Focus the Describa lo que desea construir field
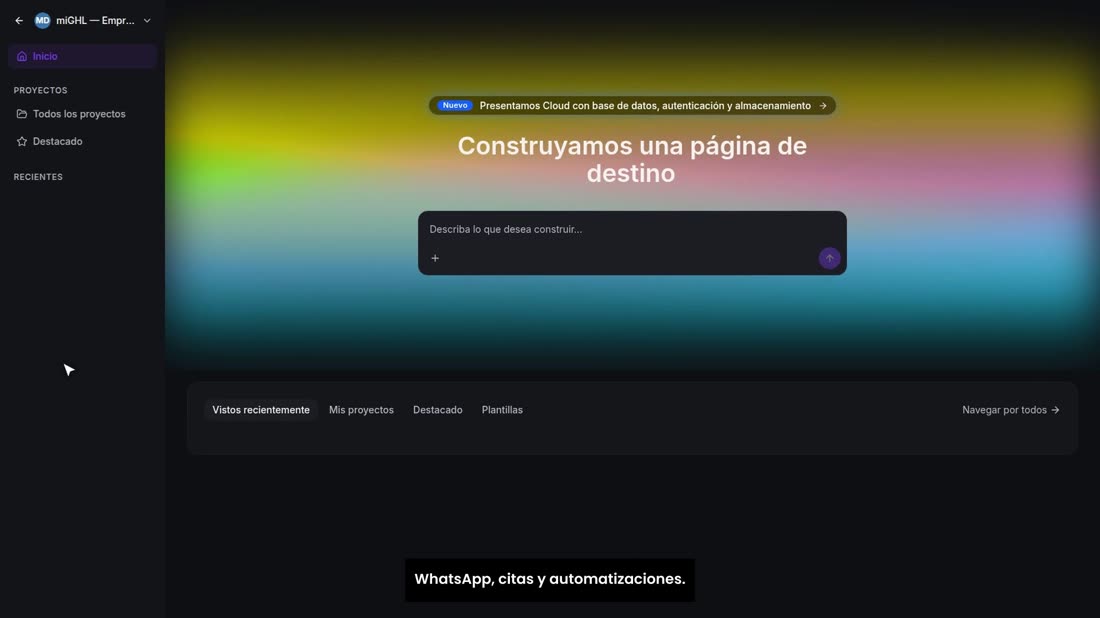 point(632,229)
